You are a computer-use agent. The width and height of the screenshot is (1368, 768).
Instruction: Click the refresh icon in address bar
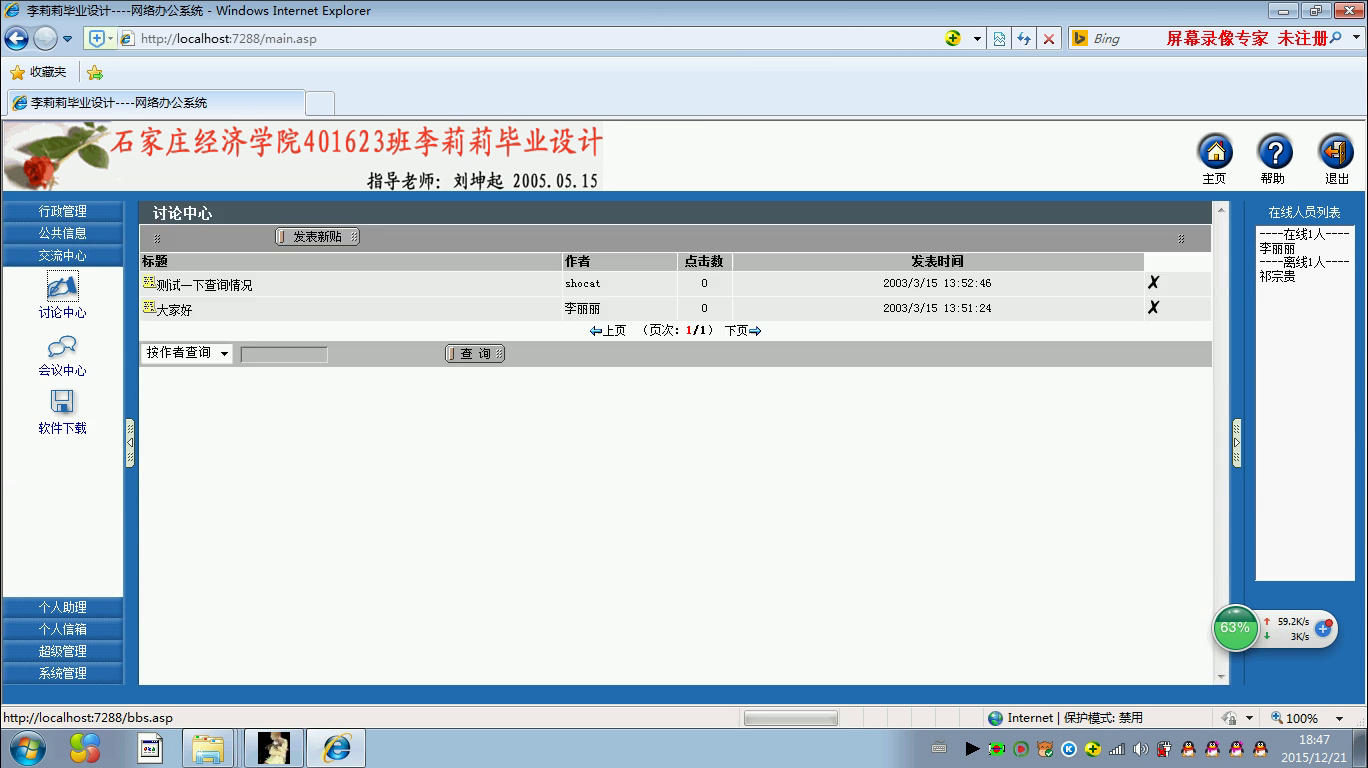pos(1024,39)
